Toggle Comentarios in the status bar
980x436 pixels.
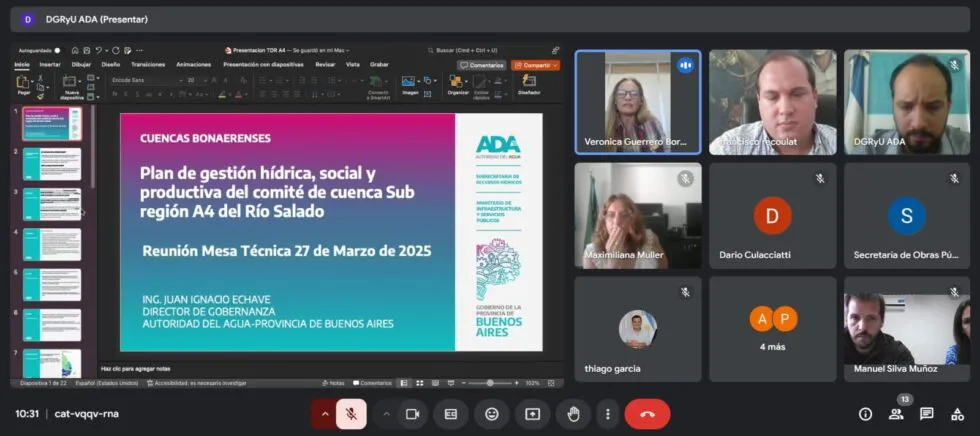[372, 383]
